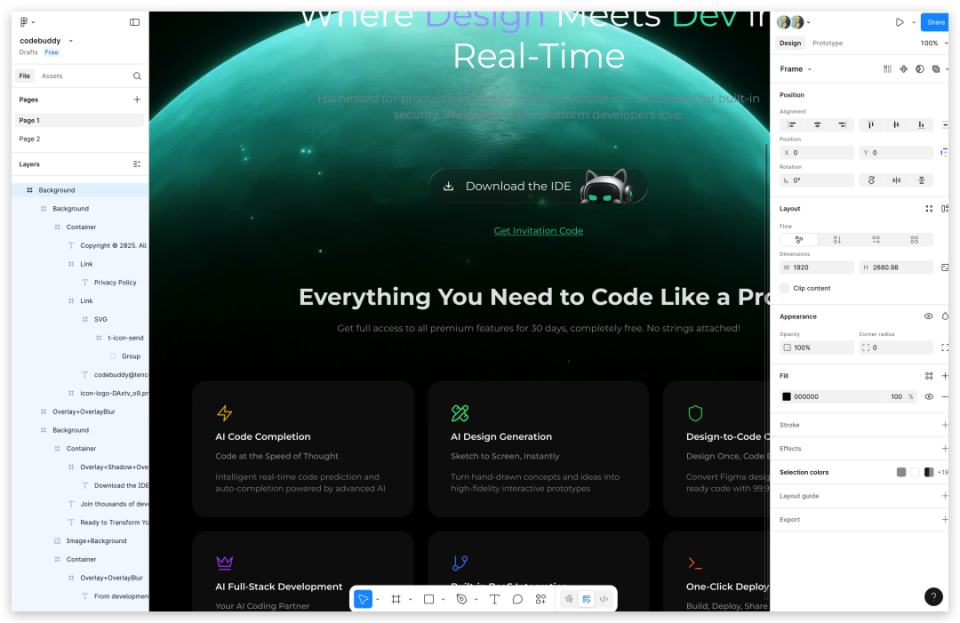Select the Comment tool

click(517, 599)
